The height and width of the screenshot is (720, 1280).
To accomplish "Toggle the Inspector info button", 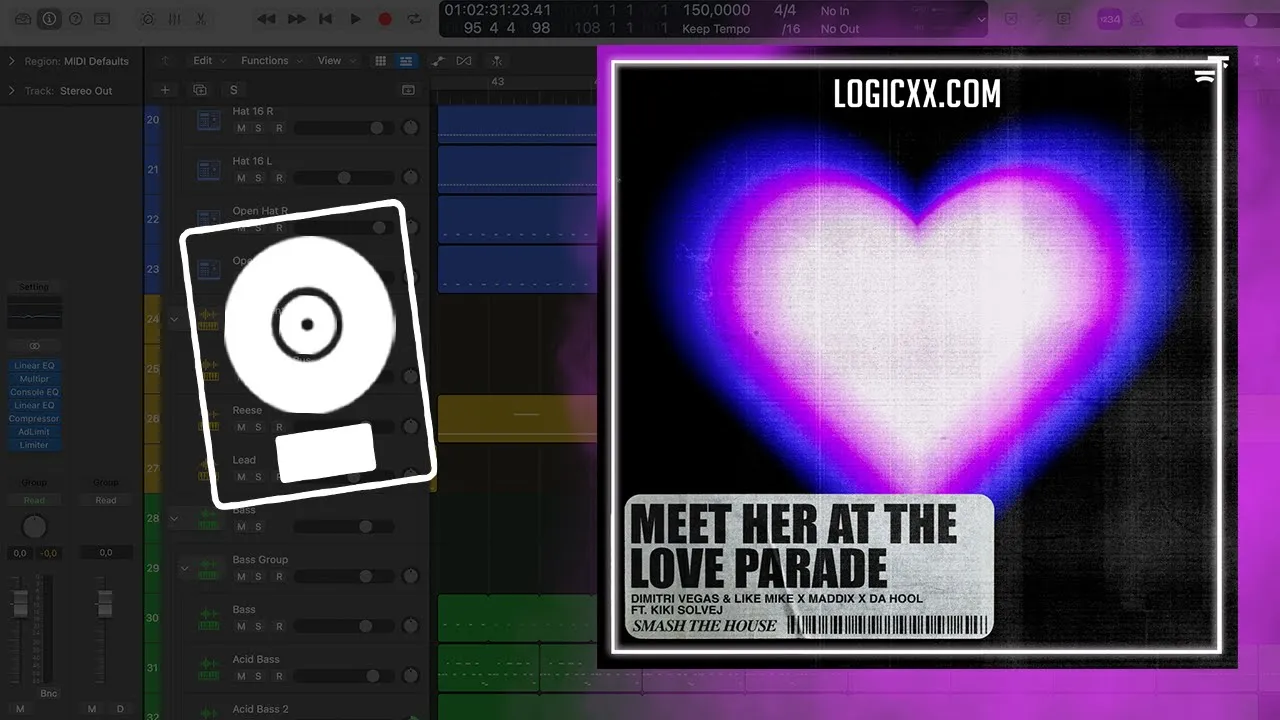I will [49, 19].
